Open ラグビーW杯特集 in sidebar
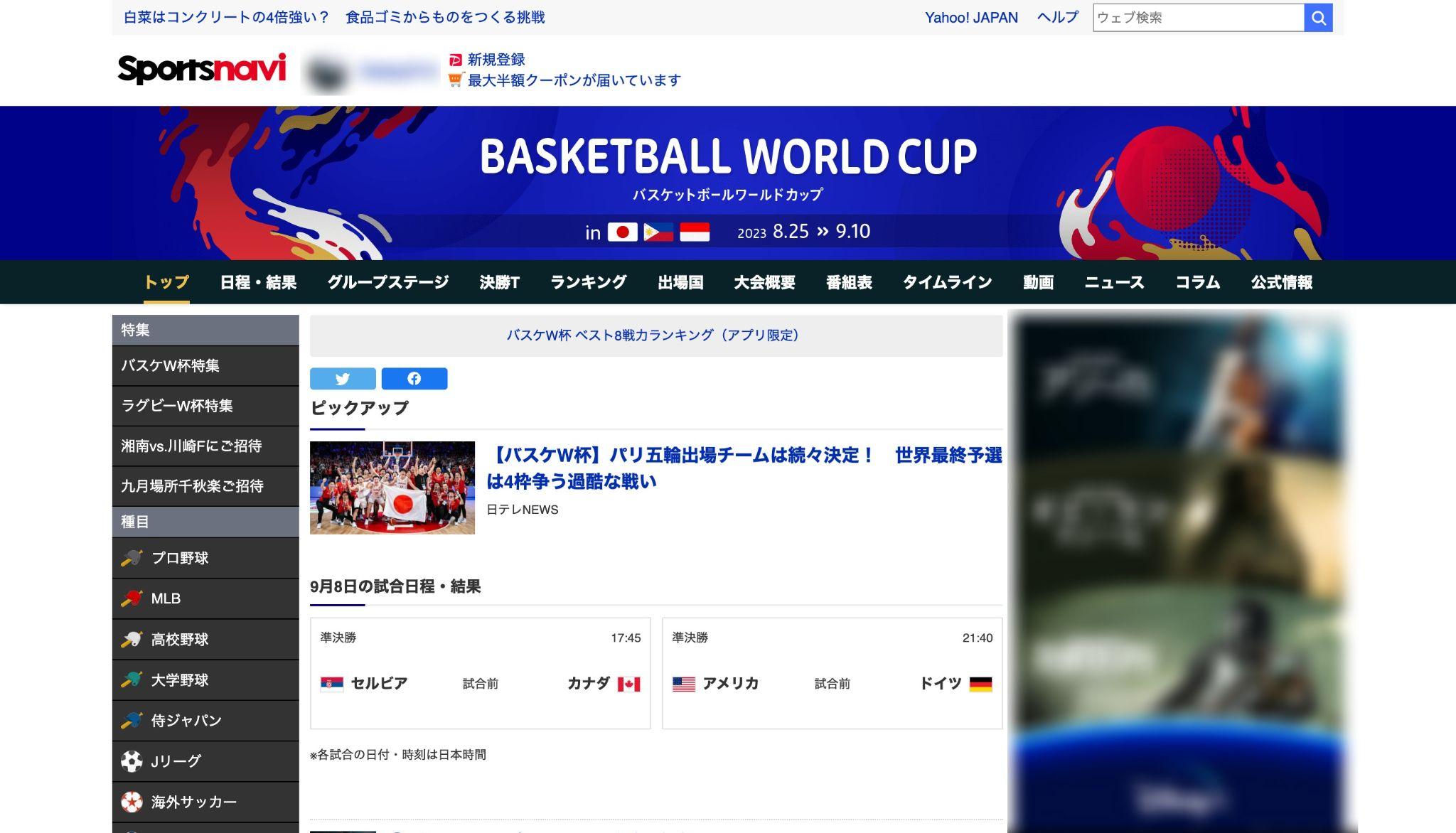The height and width of the screenshot is (833, 1456). coord(205,406)
